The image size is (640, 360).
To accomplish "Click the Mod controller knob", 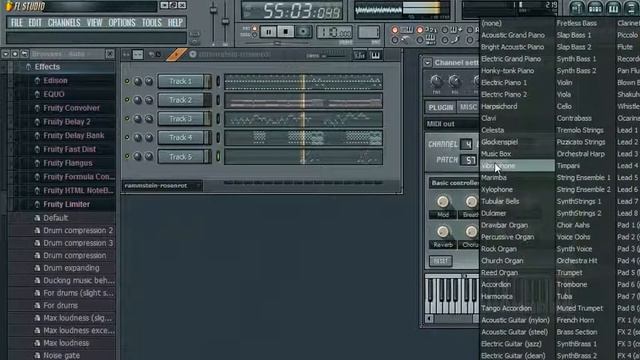I will pyautogui.click(x=442, y=201).
